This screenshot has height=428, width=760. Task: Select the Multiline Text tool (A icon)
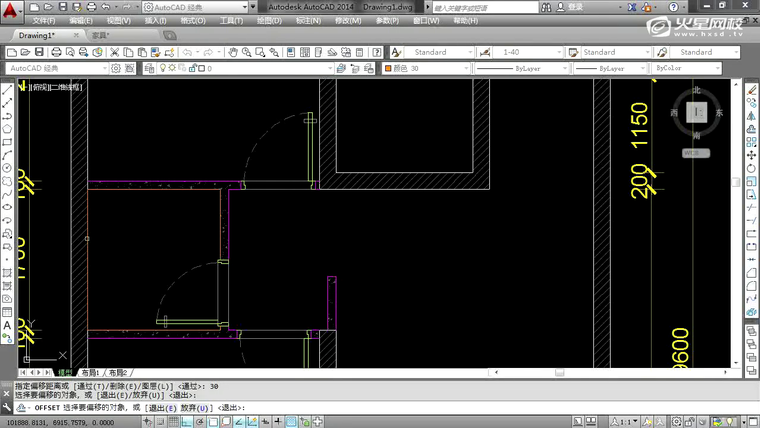(7, 325)
